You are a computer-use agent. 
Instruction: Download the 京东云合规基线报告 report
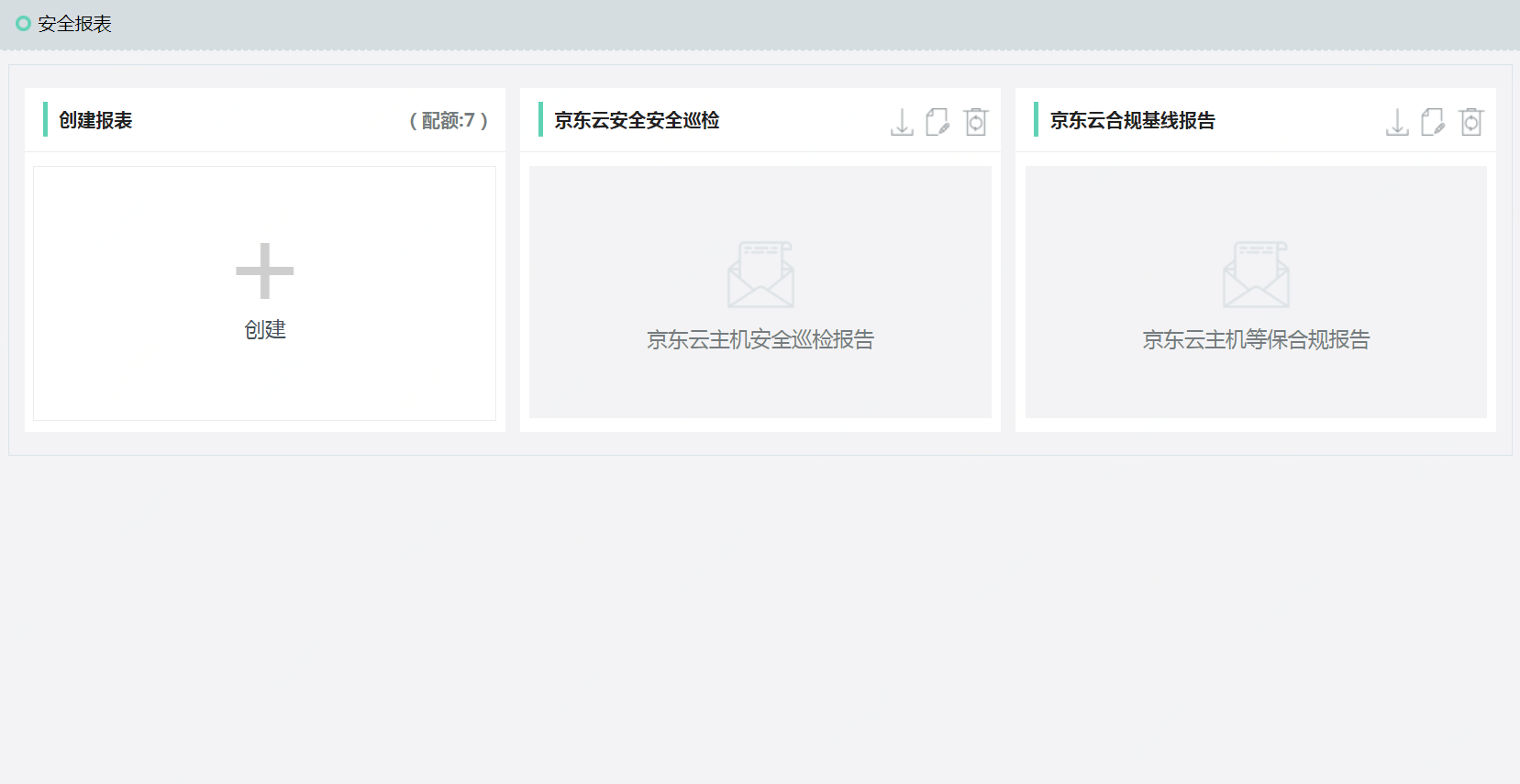tap(1397, 122)
